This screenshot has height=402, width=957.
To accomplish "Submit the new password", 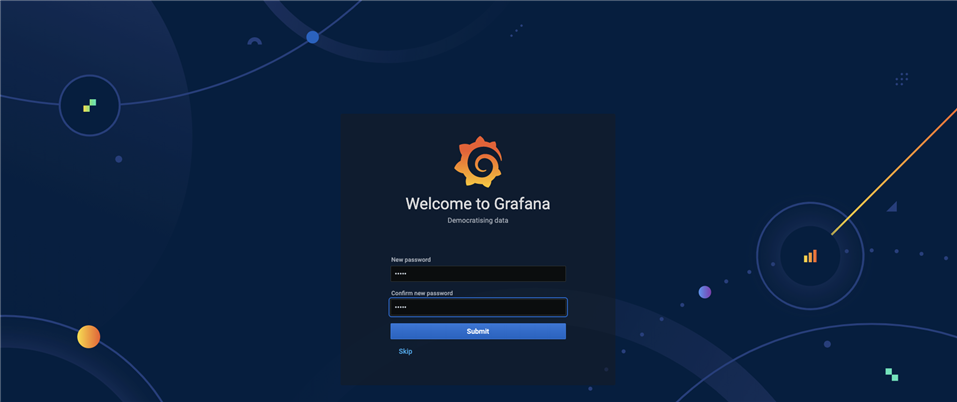I will click(x=478, y=331).
